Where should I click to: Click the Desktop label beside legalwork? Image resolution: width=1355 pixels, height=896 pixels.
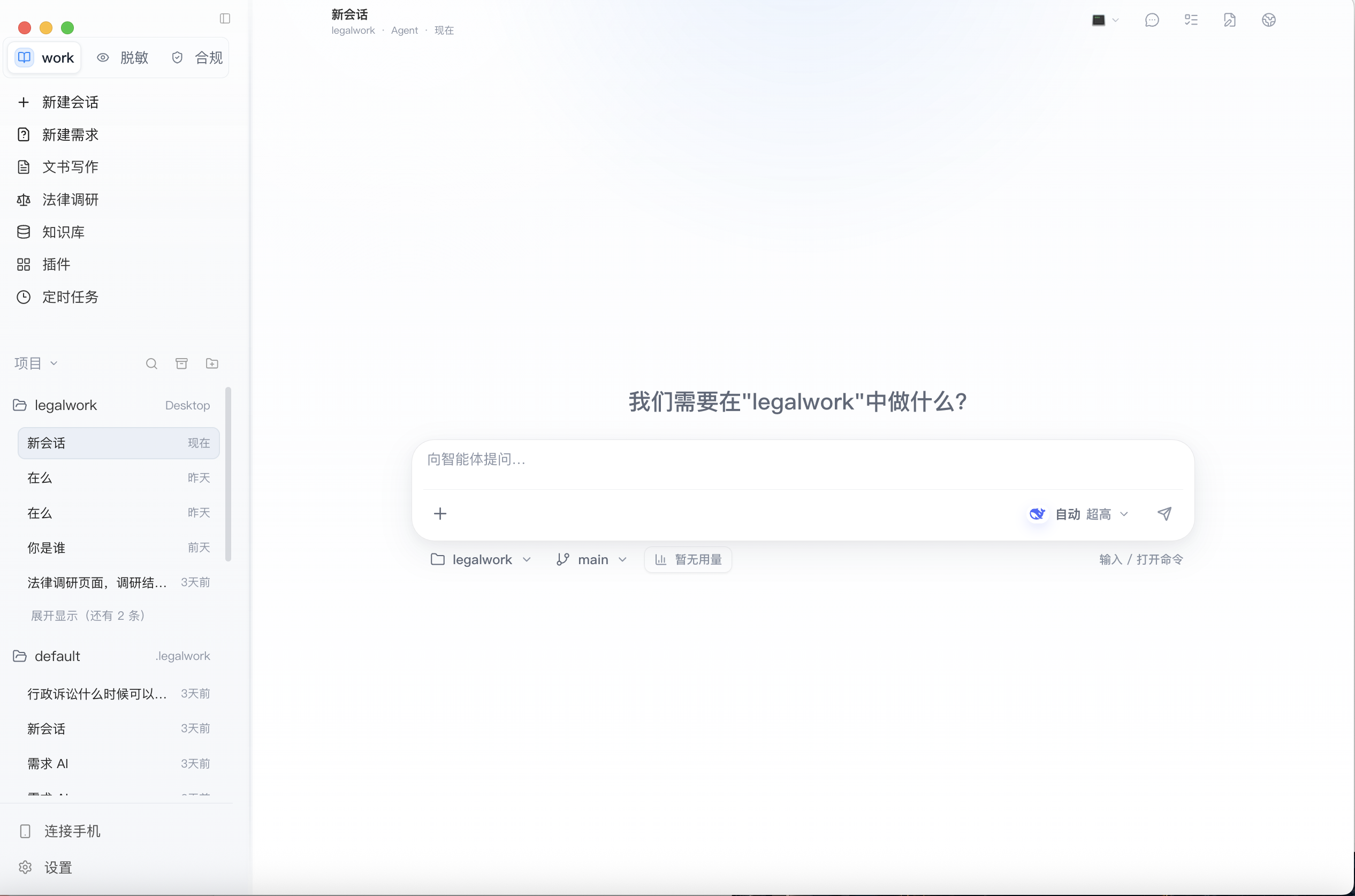tap(187, 405)
